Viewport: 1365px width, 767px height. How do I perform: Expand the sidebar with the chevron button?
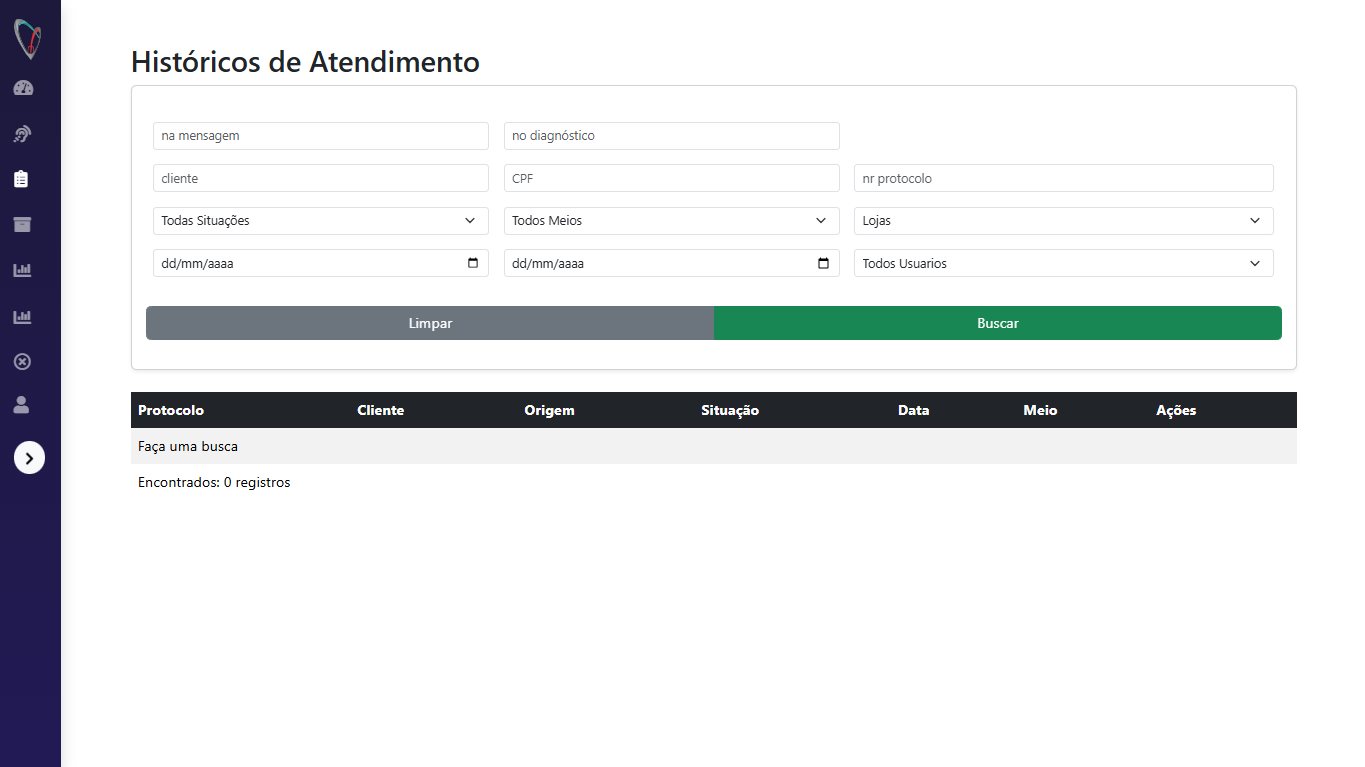tap(29, 458)
